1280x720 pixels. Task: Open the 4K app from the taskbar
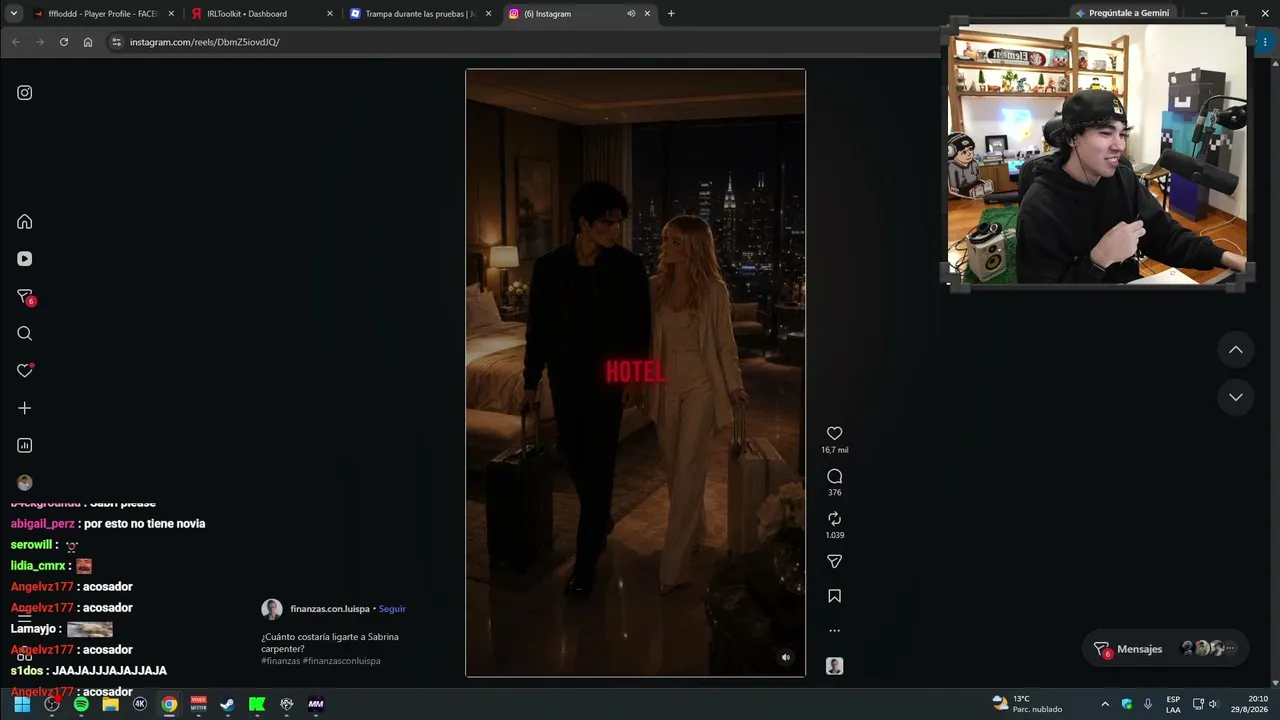click(140, 704)
